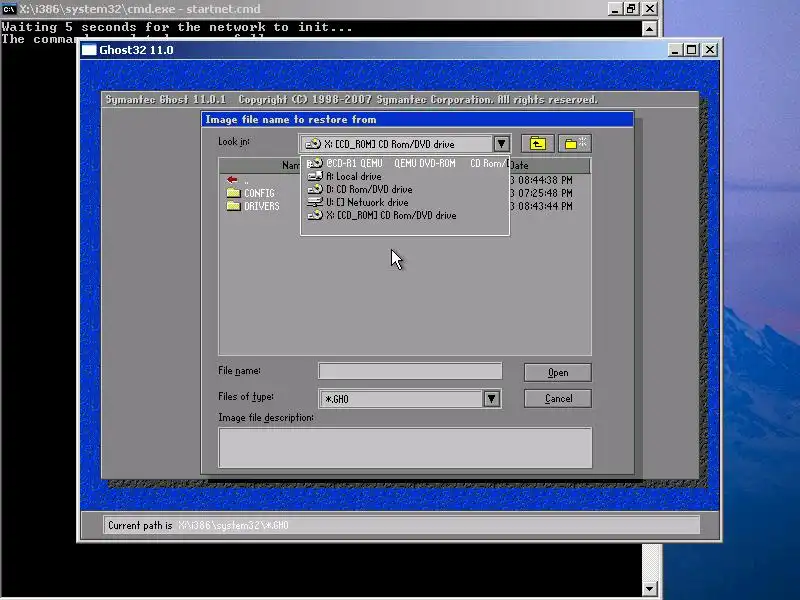This screenshot has width=800, height=600.
Task: Click the Date column header
Action: click(550, 165)
